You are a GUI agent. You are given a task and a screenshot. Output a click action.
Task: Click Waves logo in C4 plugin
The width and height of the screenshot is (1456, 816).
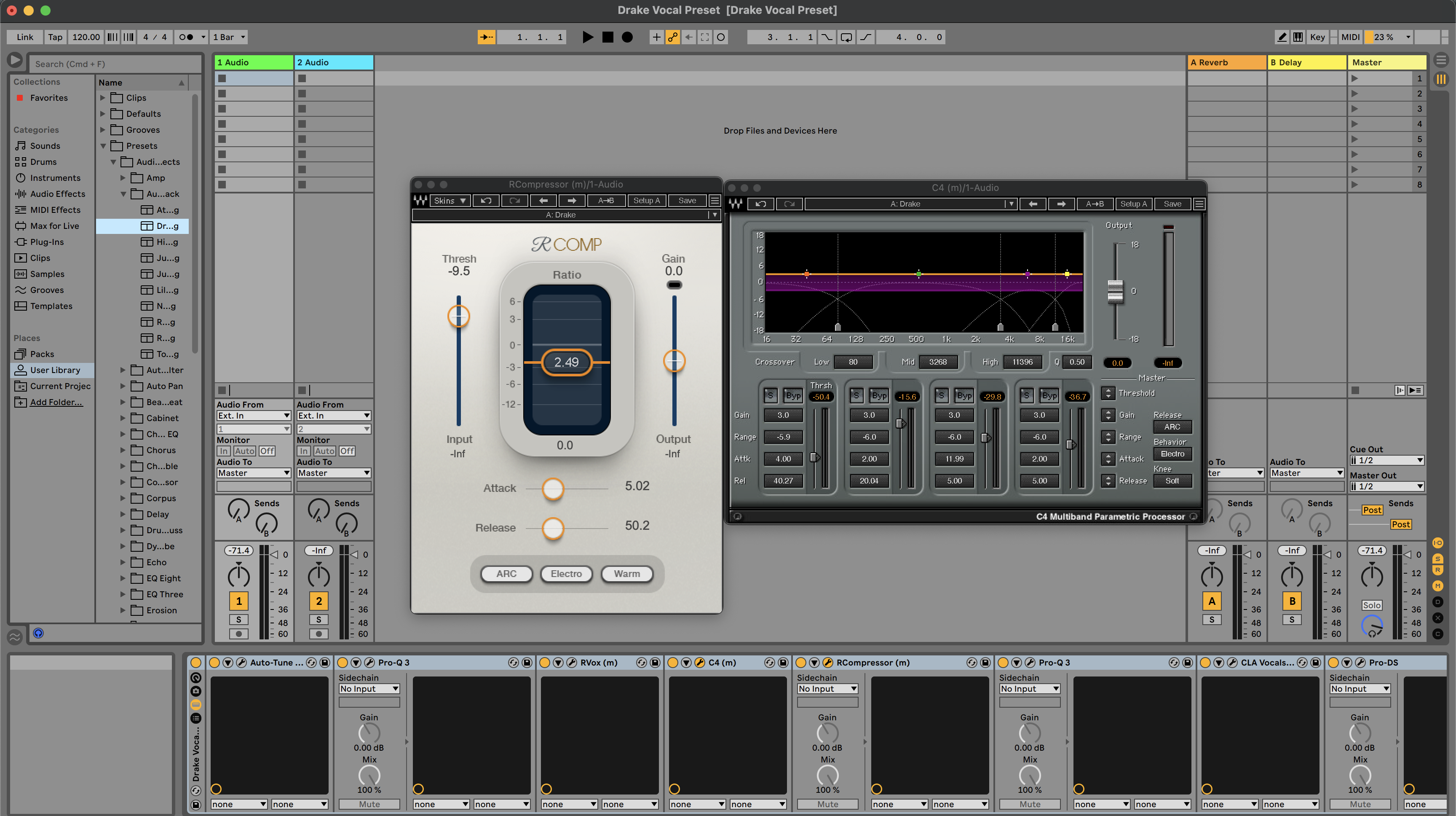[735, 204]
